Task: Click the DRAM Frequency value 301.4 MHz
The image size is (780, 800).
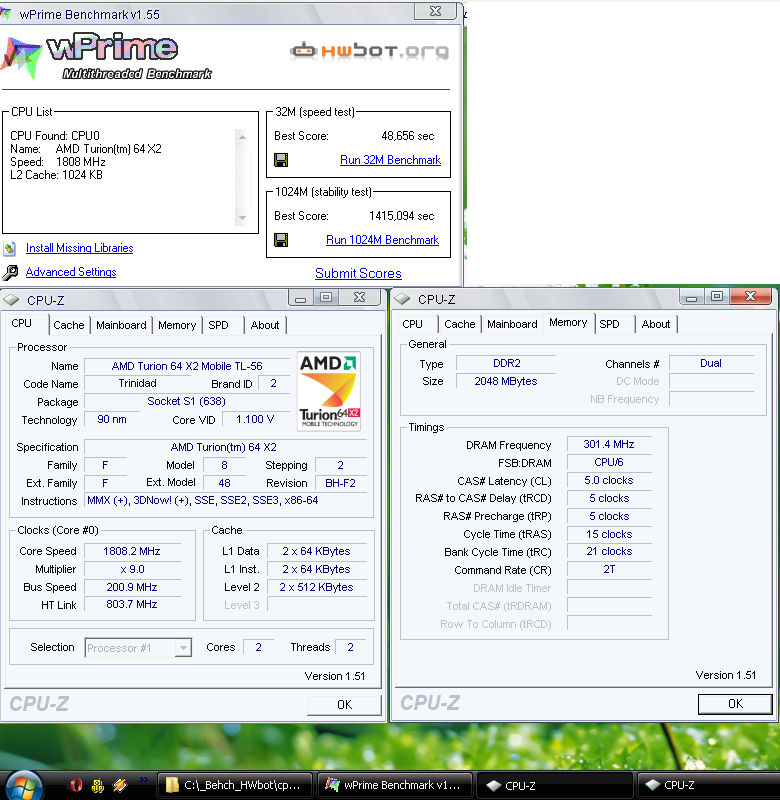Action: point(609,444)
